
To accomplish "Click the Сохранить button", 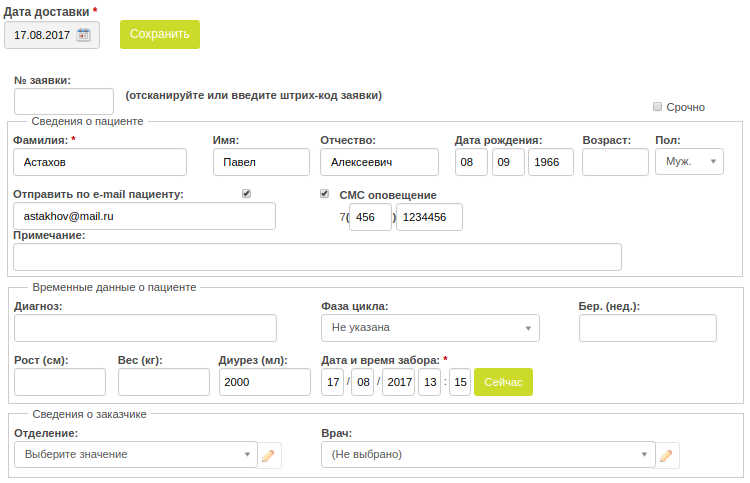I will (x=160, y=34).
